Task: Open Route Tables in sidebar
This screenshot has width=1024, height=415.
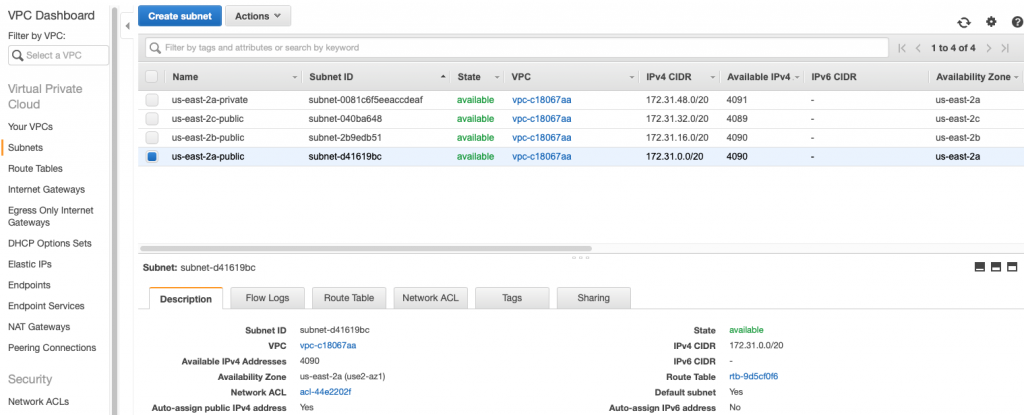Action: [x=35, y=169]
